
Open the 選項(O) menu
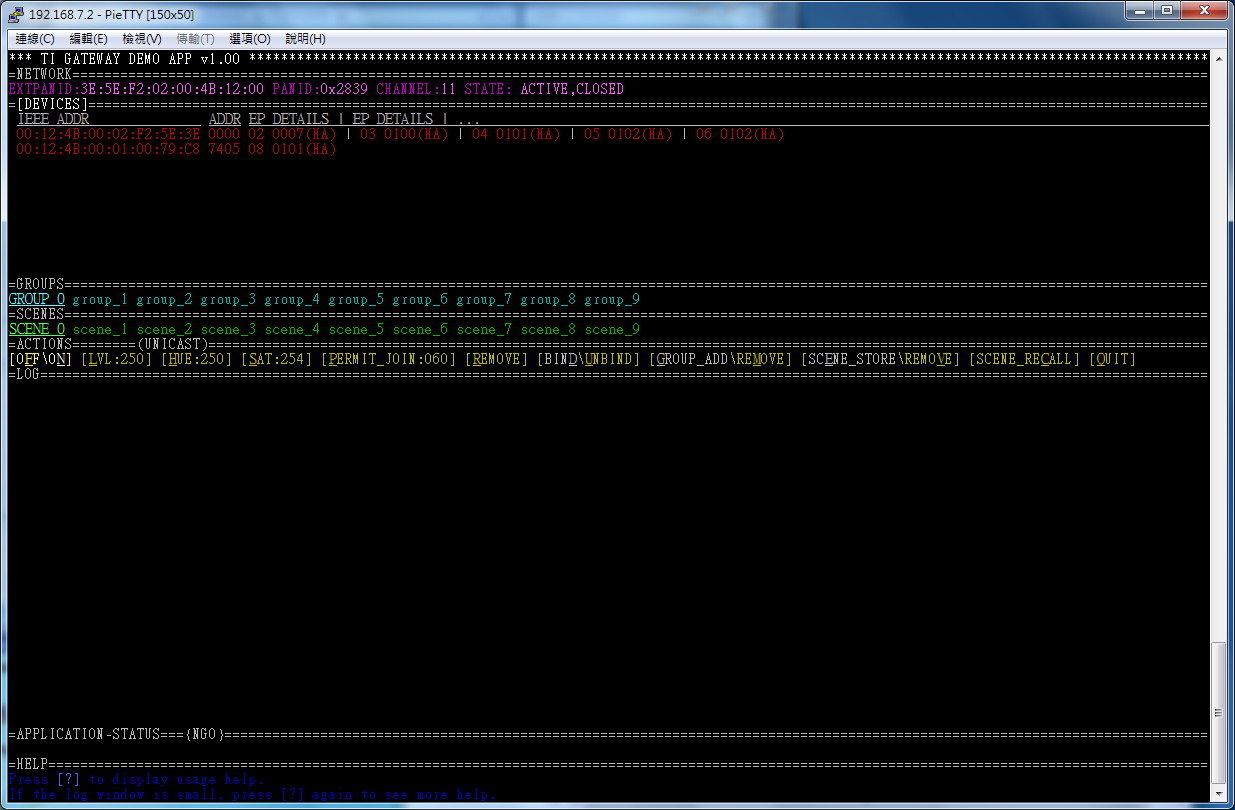[249, 38]
